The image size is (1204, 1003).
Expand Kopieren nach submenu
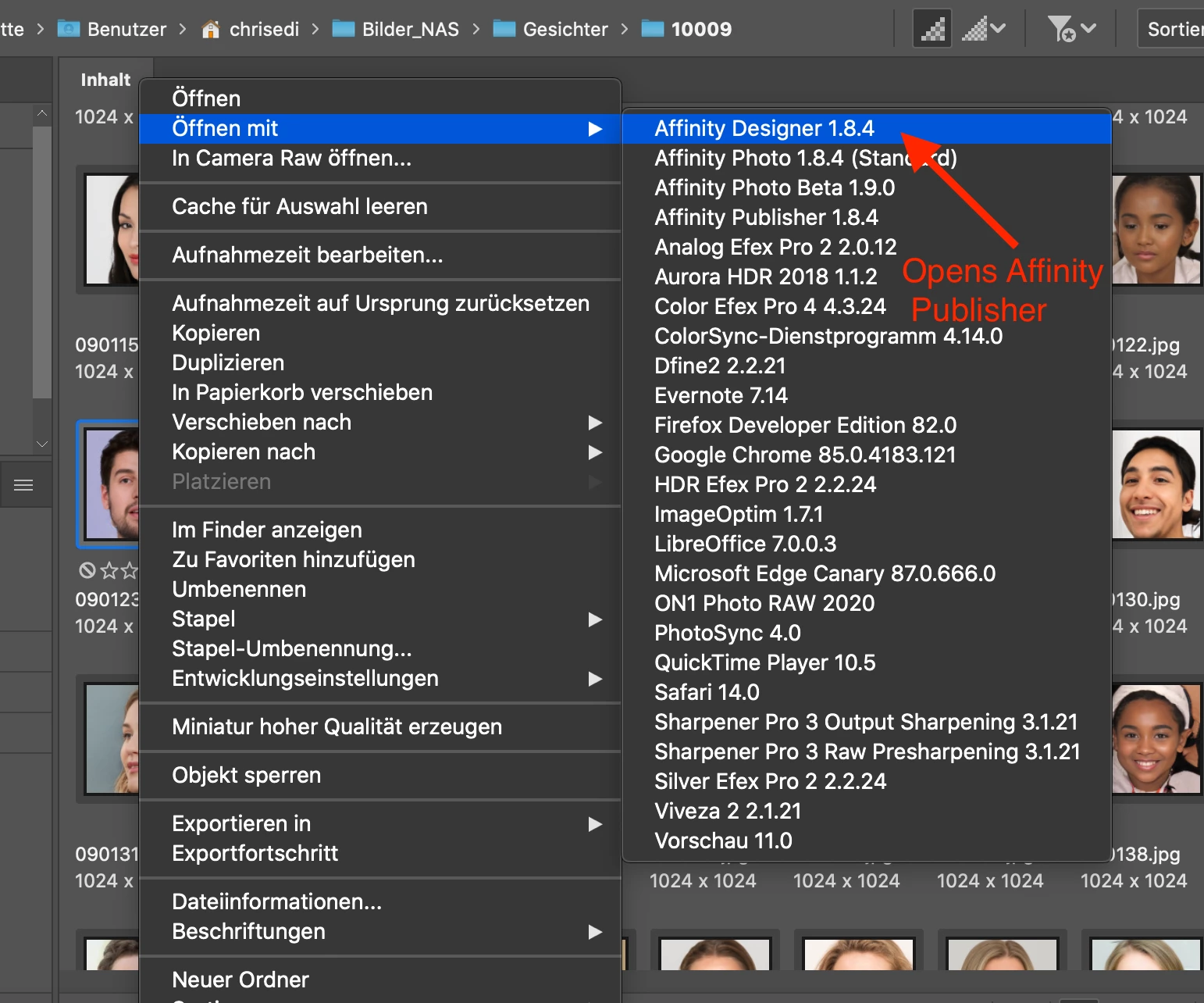click(380, 452)
